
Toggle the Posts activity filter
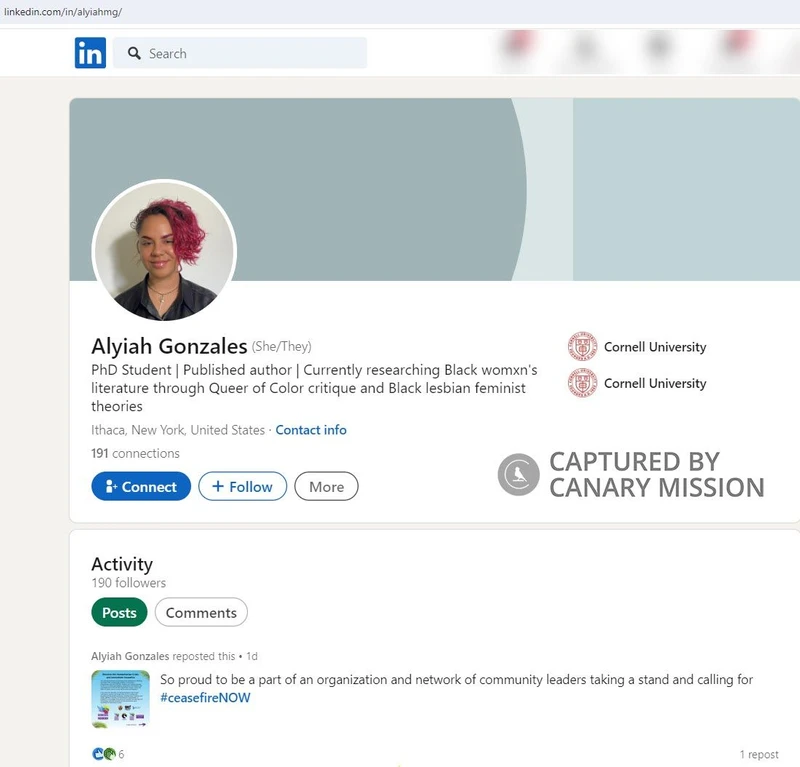(119, 612)
